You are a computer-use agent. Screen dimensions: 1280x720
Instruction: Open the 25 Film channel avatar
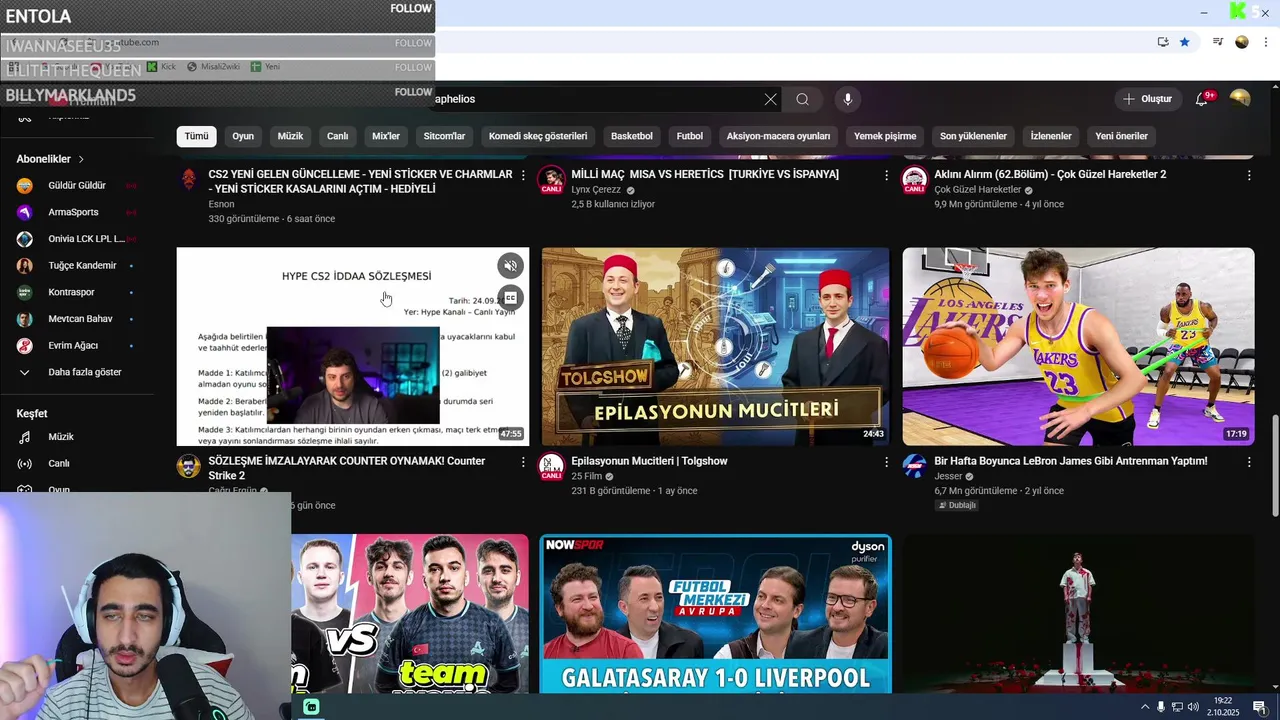(551, 466)
